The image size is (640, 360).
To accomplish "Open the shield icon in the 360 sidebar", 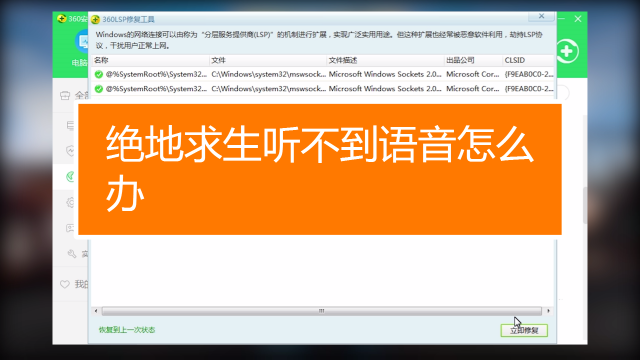I will pos(70,151).
